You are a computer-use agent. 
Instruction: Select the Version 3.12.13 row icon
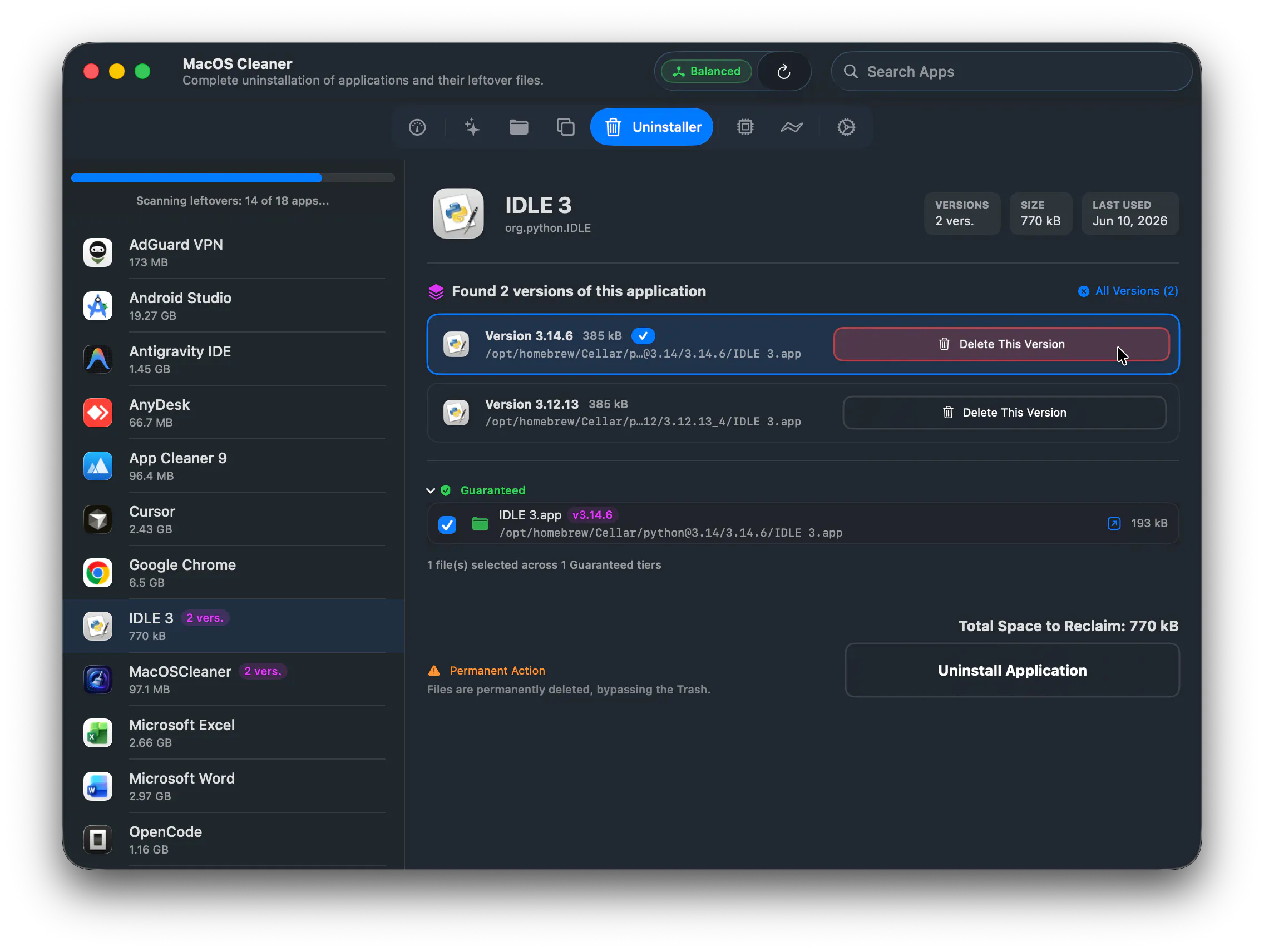click(x=456, y=413)
